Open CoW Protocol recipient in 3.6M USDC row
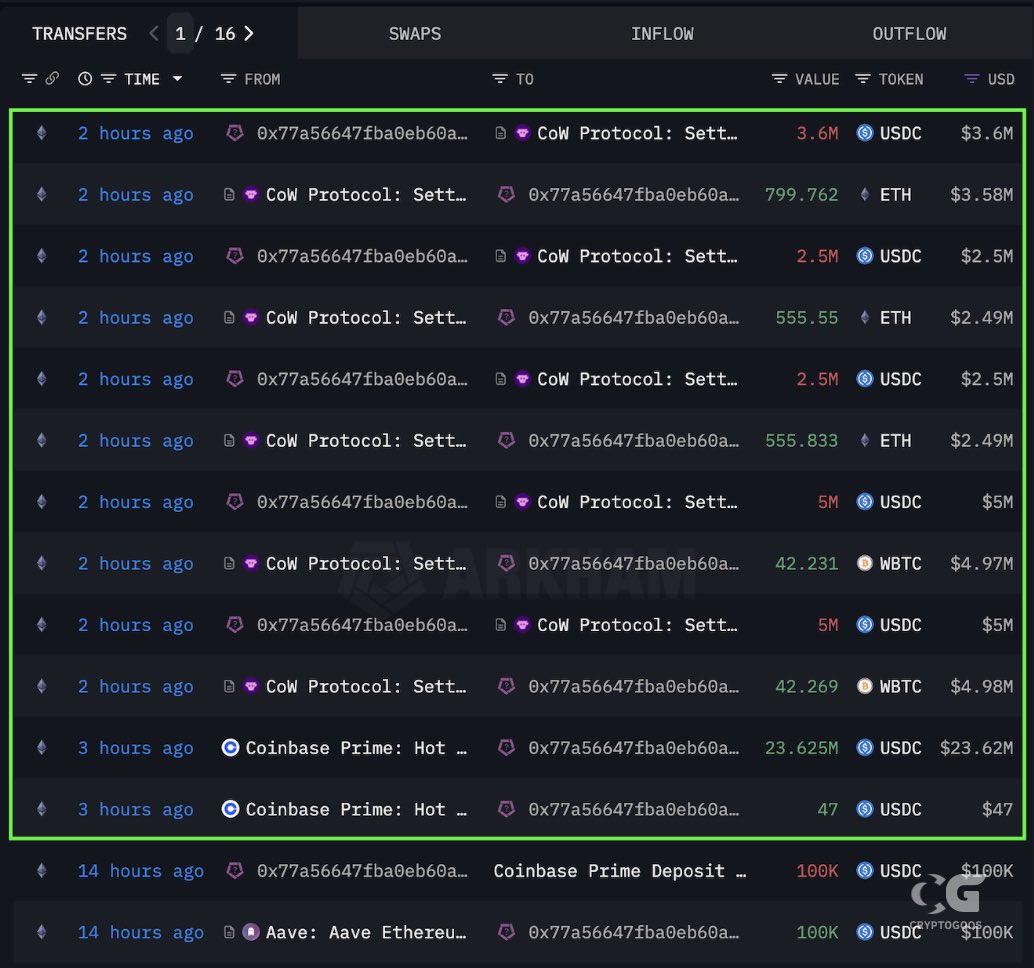 coord(637,134)
